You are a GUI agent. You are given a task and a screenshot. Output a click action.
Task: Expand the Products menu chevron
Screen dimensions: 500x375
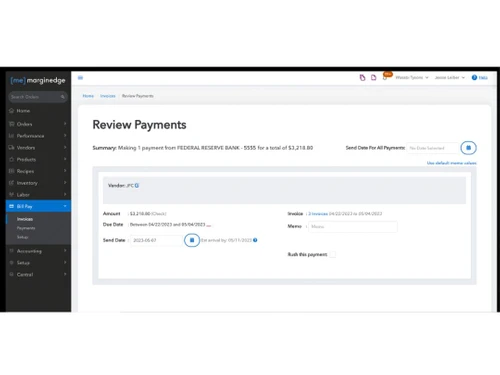pos(65,159)
